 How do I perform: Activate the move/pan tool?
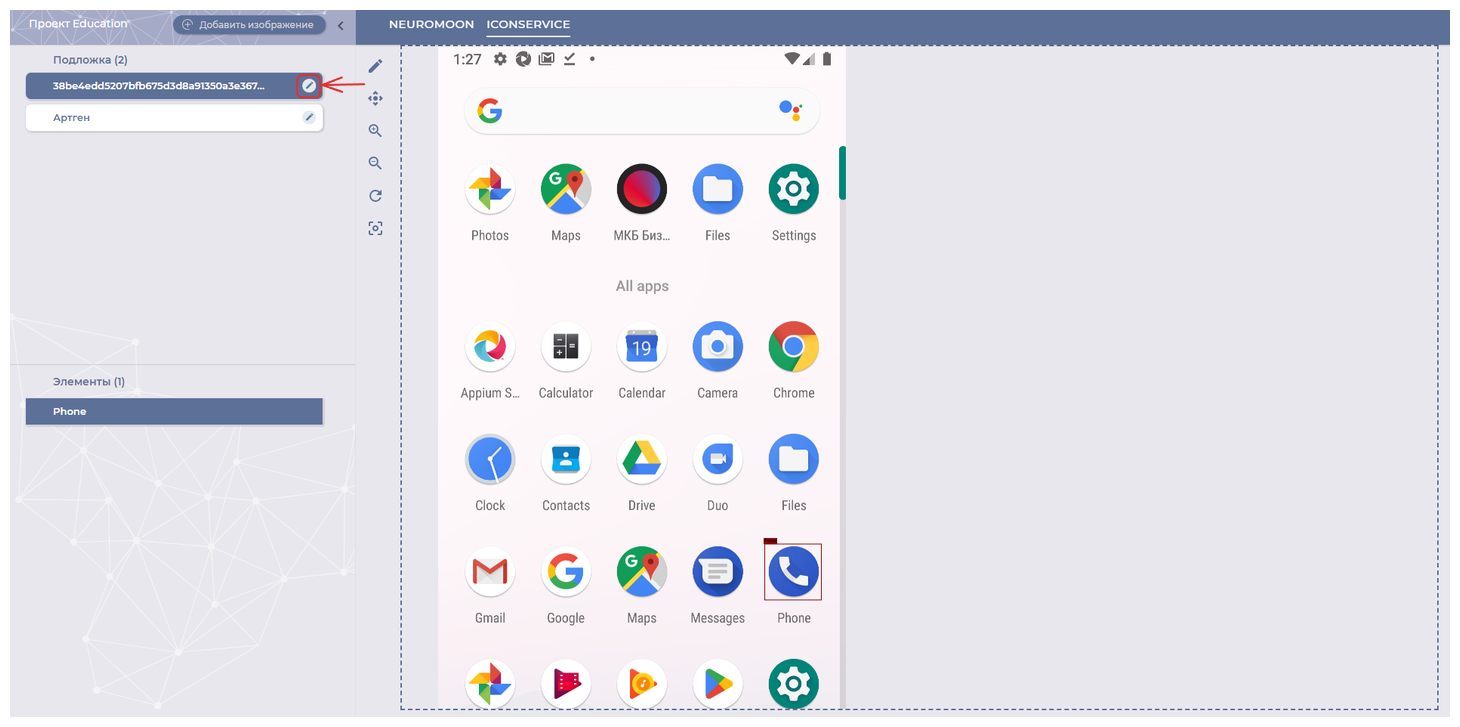coord(375,98)
